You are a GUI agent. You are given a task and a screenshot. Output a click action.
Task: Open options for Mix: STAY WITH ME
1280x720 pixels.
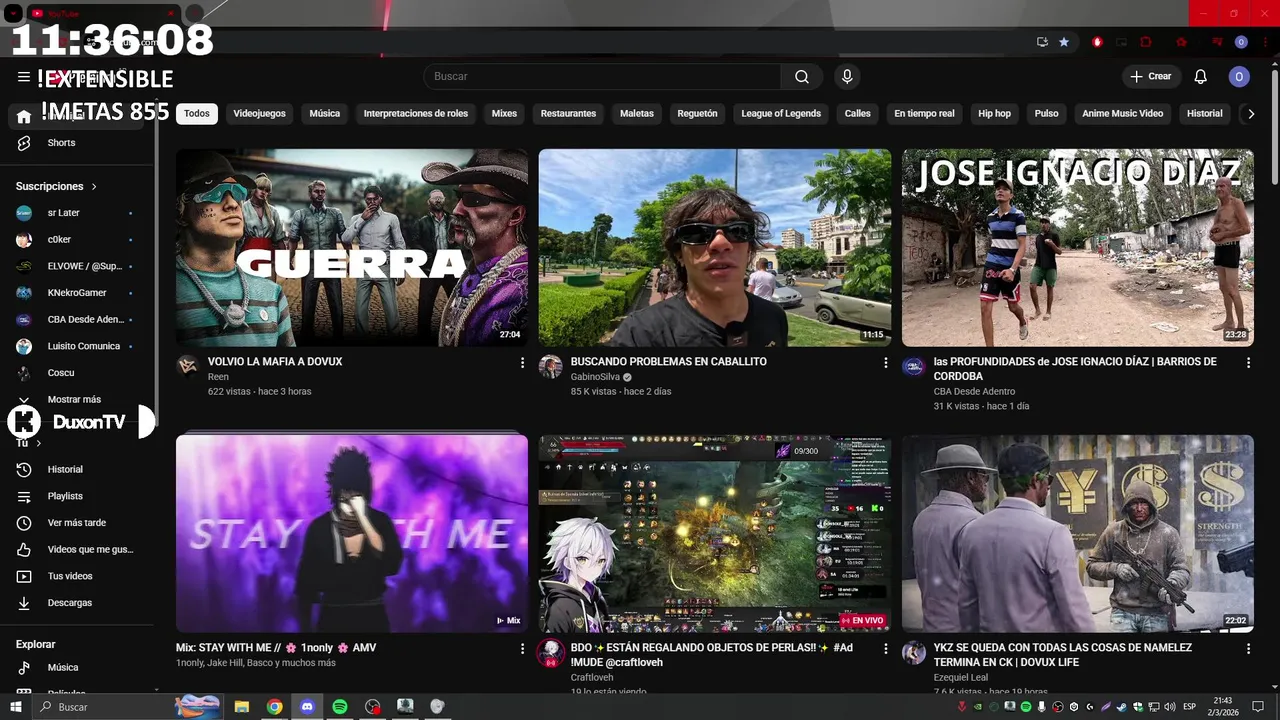[x=522, y=649]
